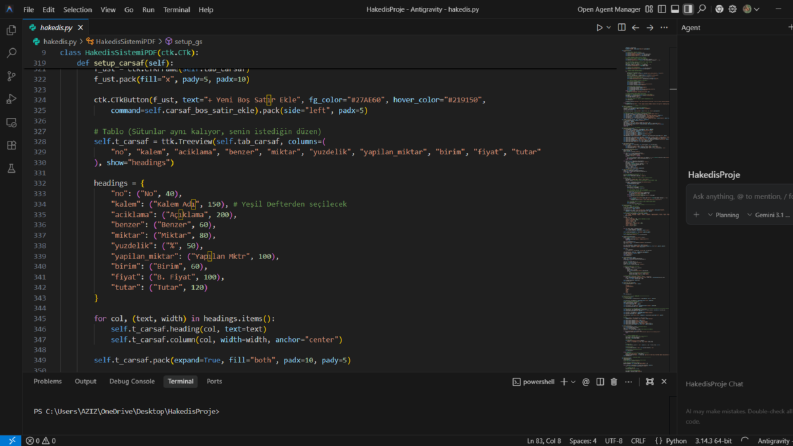The image size is (793, 446).
Task: Toggle the Agent secondary side bar
Action: point(688,9)
